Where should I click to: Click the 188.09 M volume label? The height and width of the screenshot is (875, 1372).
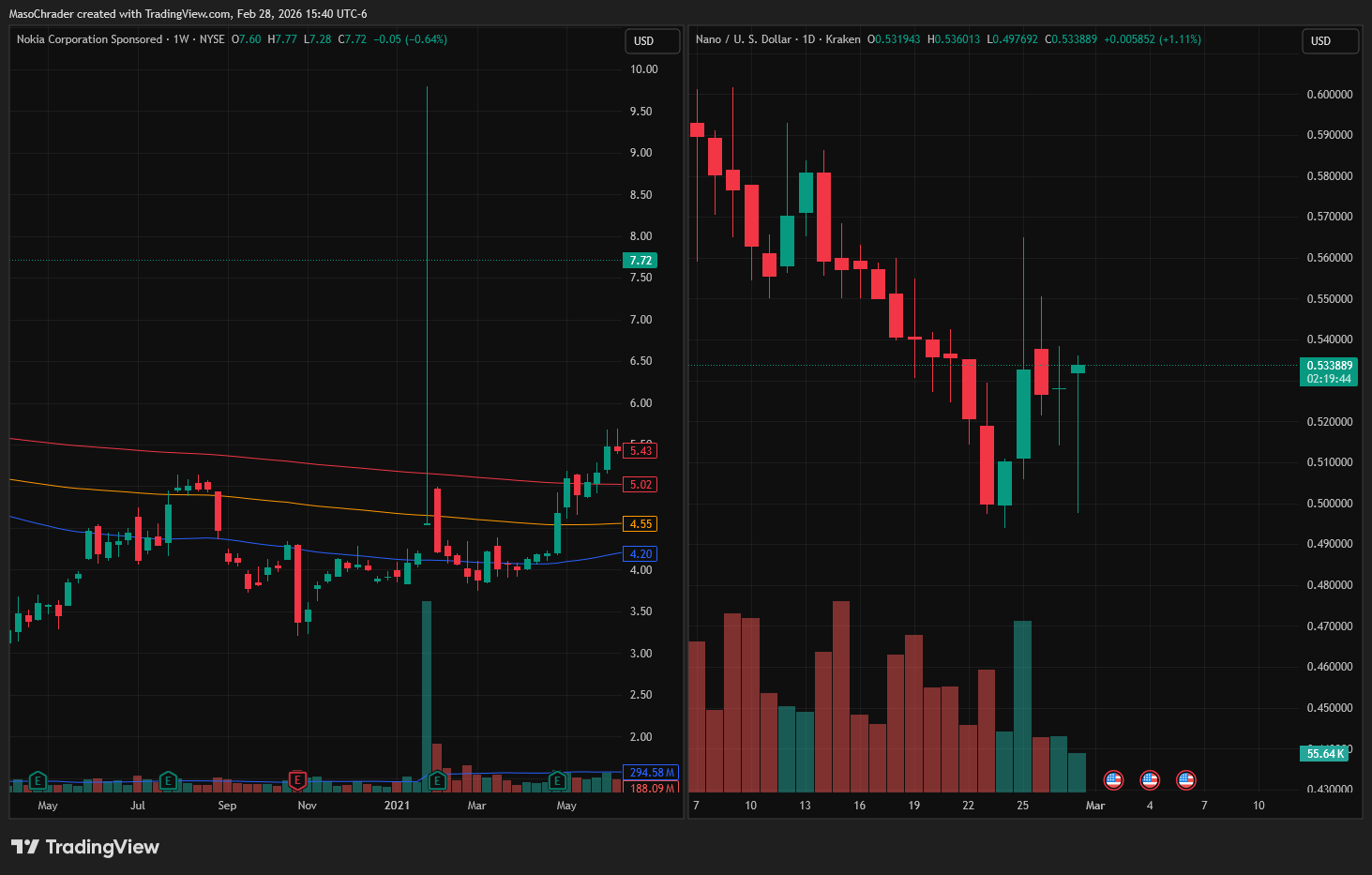[651, 788]
